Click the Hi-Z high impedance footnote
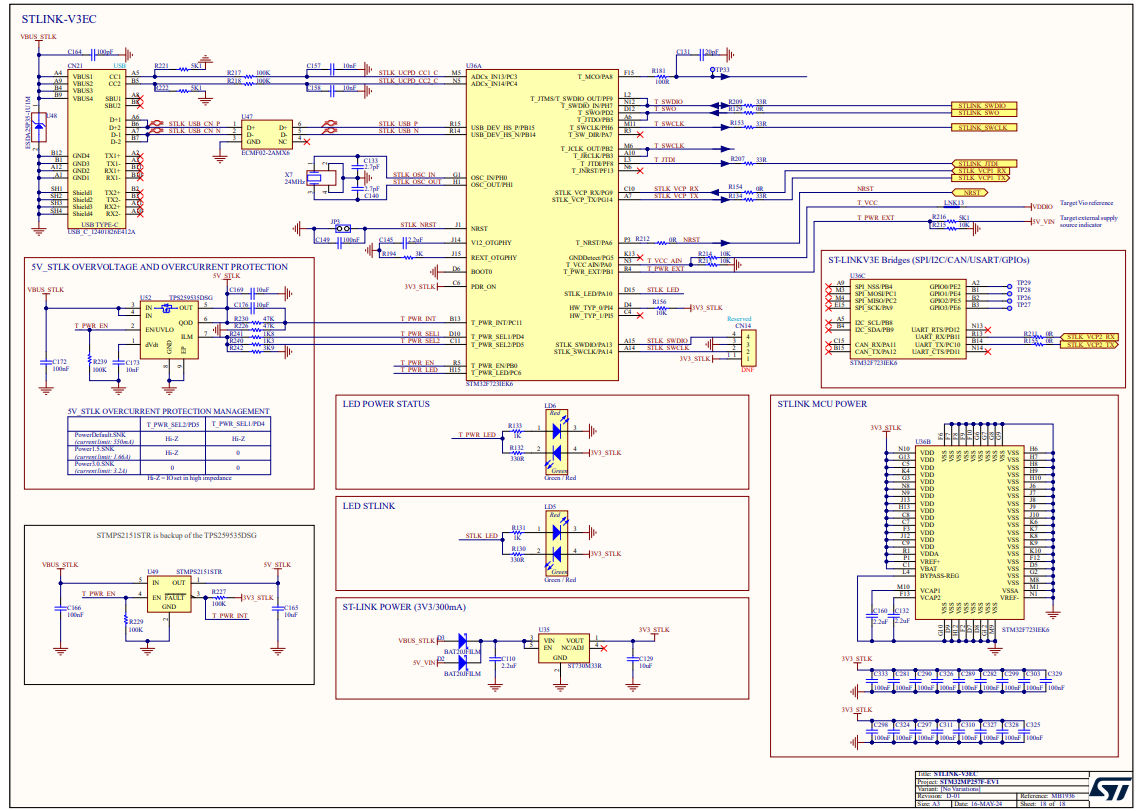 [x=190, y=478]
